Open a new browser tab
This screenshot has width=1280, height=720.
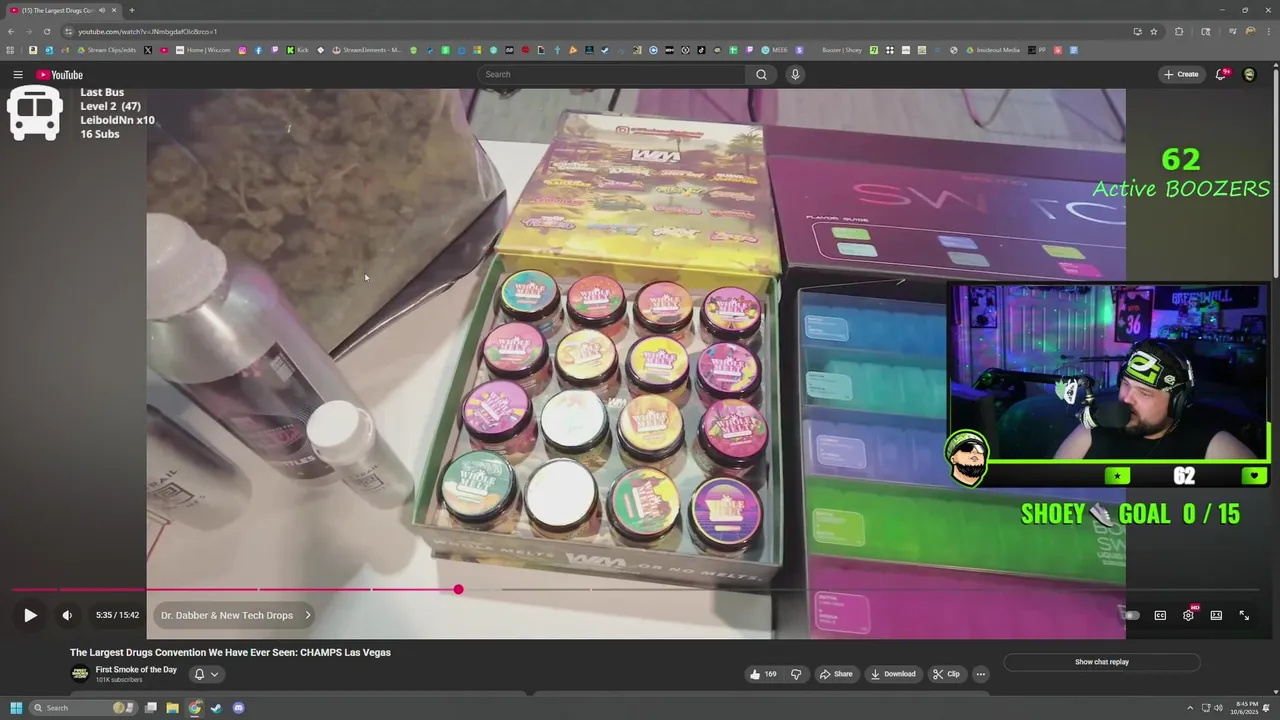(132, 10)
